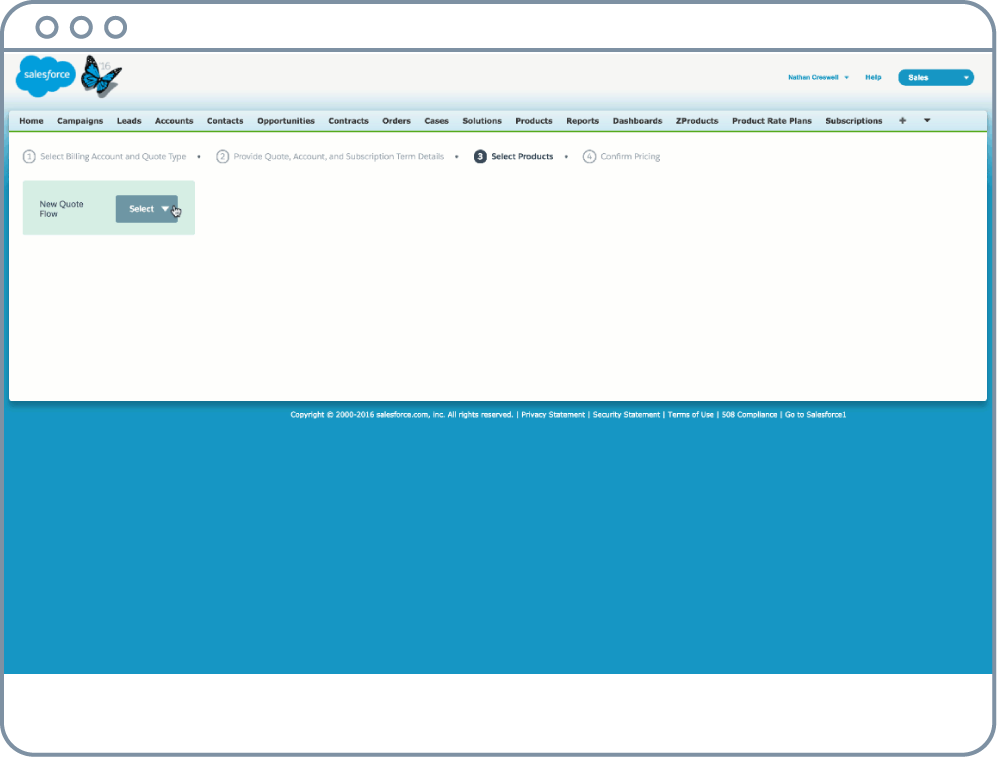Screen dimensions: 1000x757
Task: Click the step 2 circle icon
Action: (x=222, y=157)
